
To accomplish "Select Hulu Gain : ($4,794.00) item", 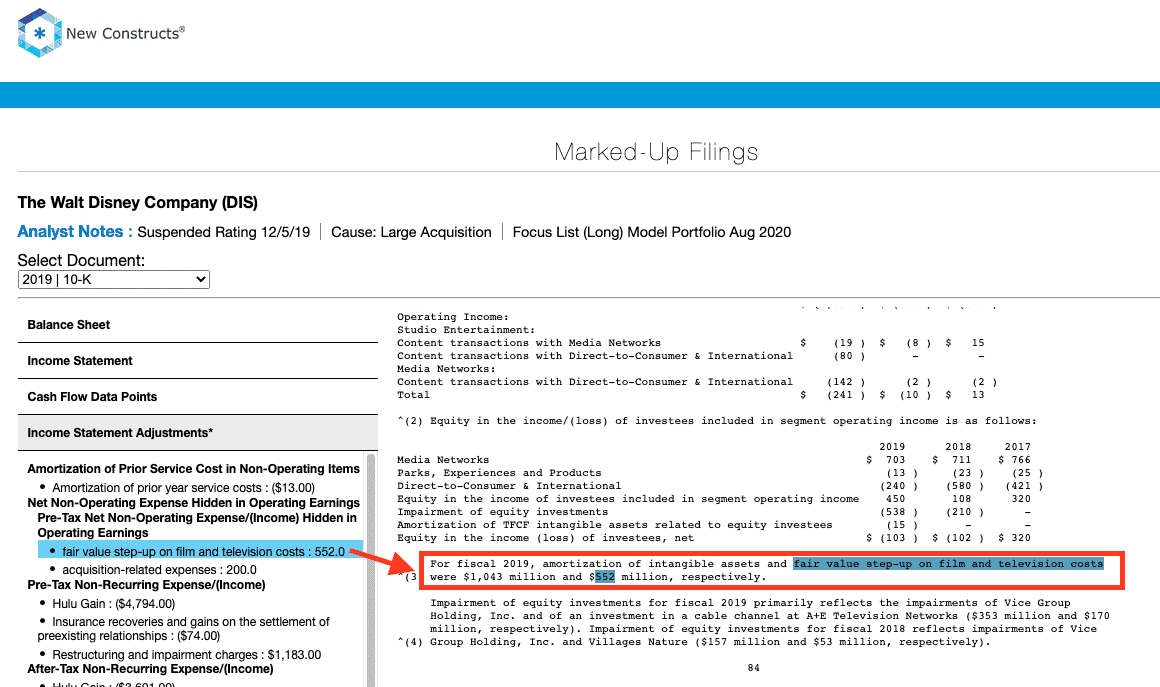I will point(114,603).
